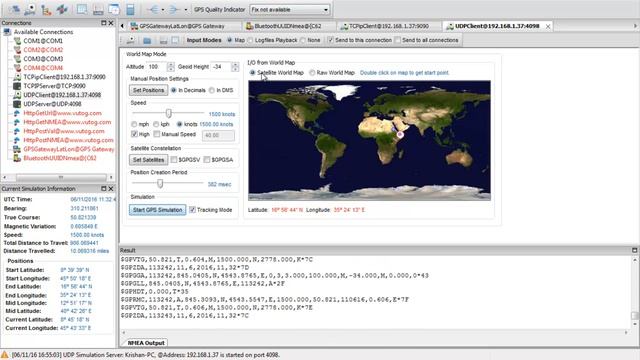Viewport: 640px width, 360px height.
Task: Click inside the Altitude input field
Action: (x=157, y=67)
